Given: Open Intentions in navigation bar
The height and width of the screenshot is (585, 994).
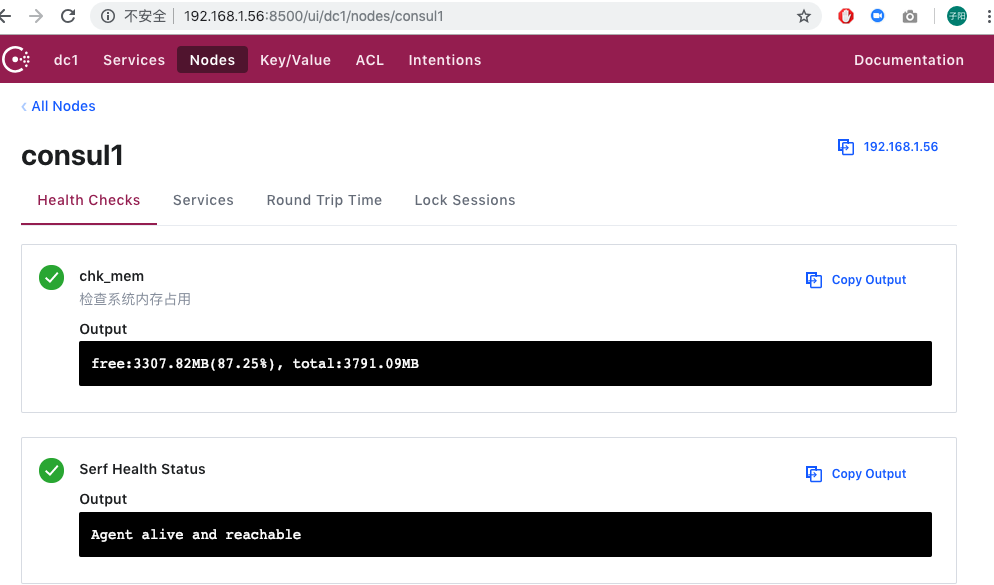Looking at the screenshot, I should (x=445, y=60).
